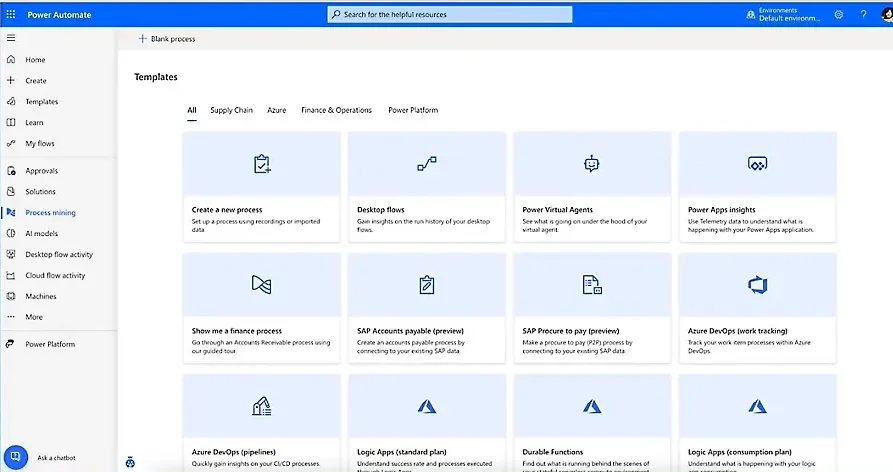The image size is (893, 472).
Task: Open the settings gear icon
Action: click(x=839, y=15)
